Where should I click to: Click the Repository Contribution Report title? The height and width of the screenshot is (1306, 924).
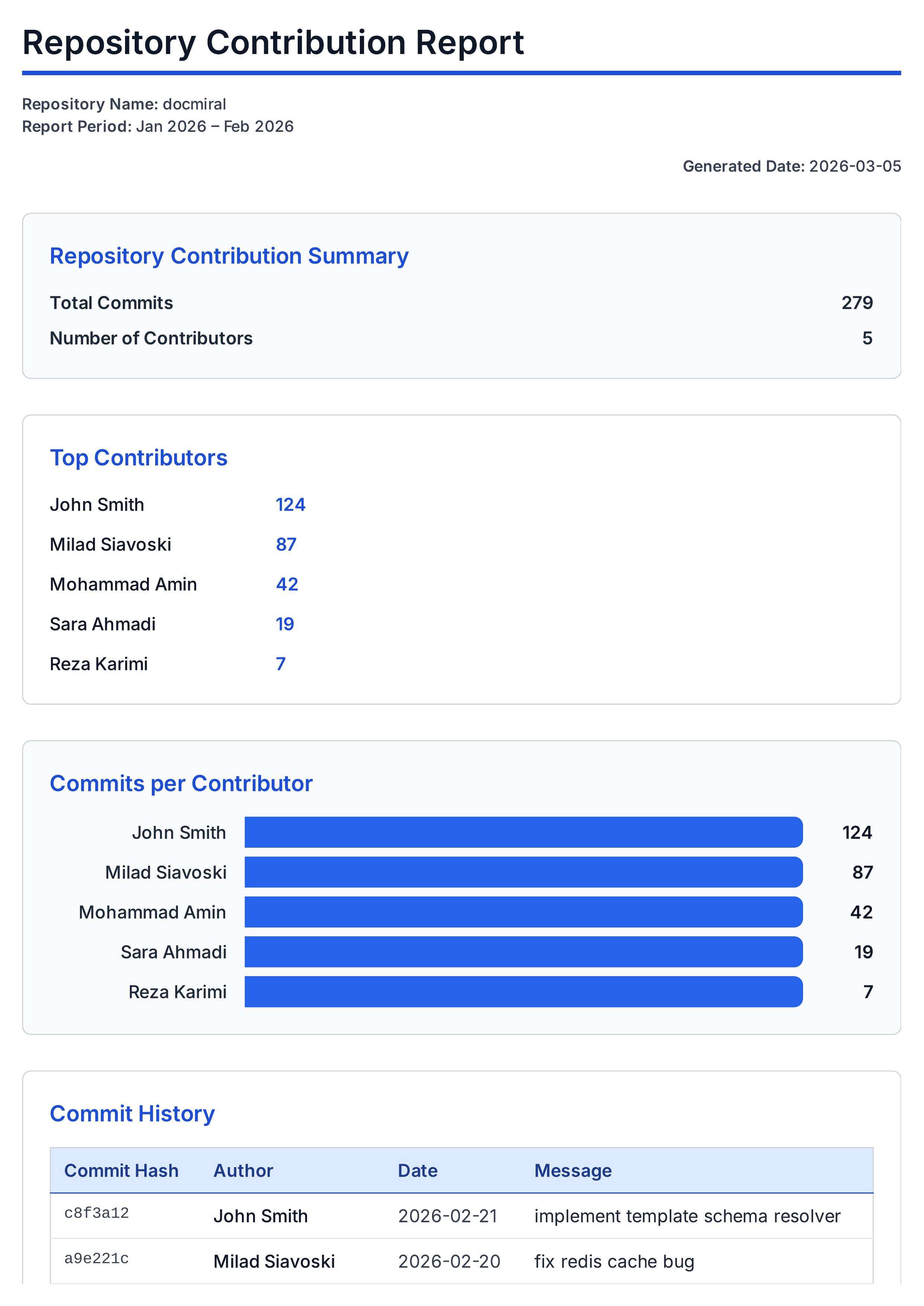[x=272, y=43]
